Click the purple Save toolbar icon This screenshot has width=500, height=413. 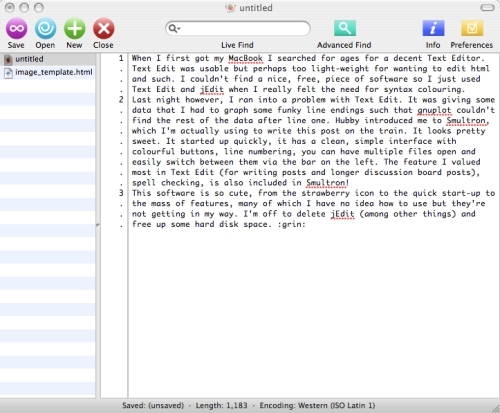[x=16, y=28]
